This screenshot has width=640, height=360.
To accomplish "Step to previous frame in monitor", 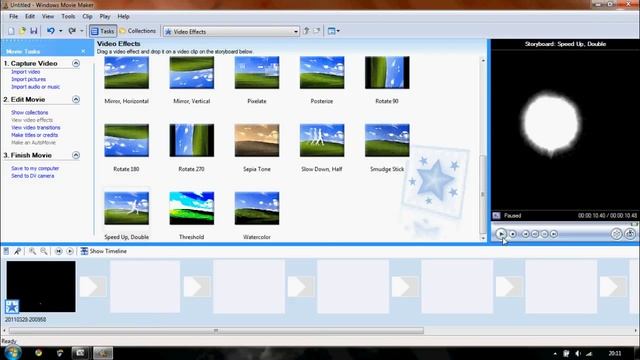I will [535, 234].
